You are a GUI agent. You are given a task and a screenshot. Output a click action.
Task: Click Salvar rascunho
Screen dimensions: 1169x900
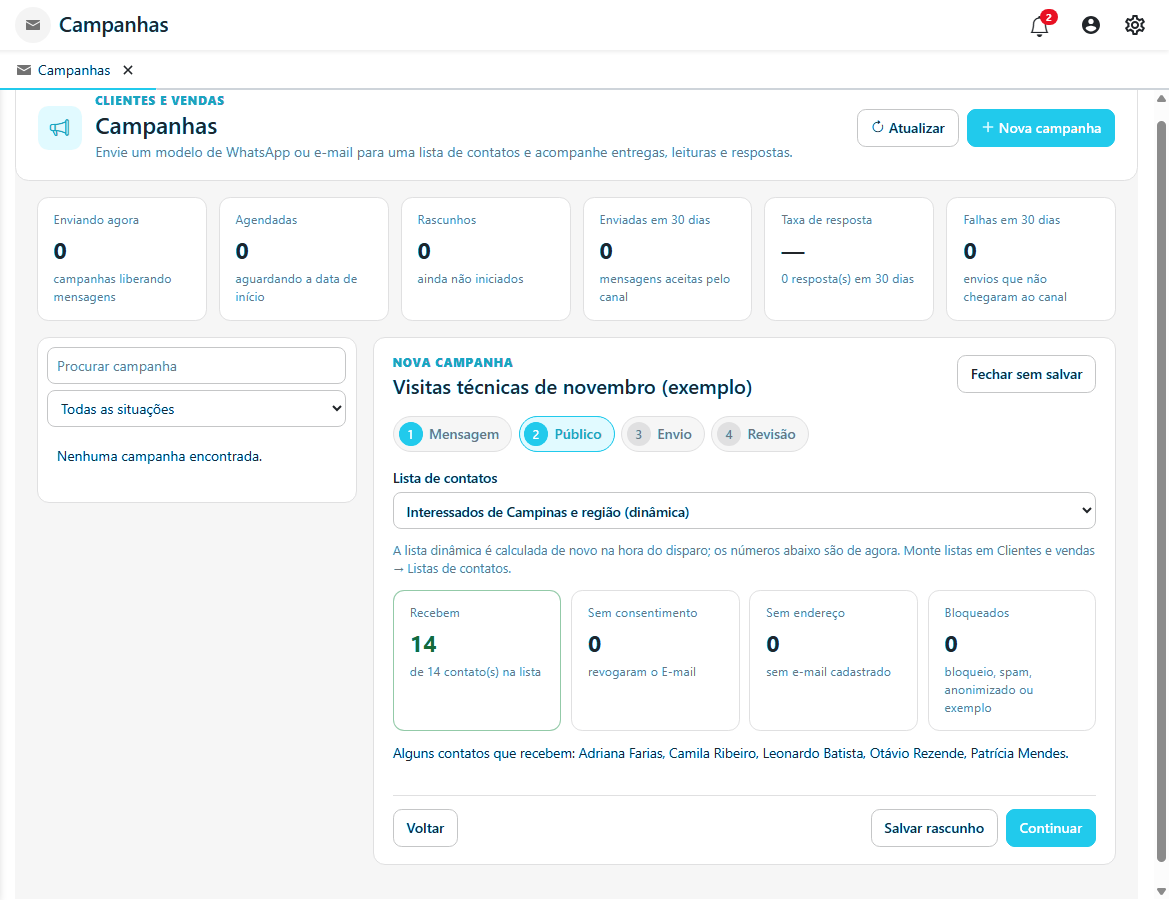coord(933,828)
